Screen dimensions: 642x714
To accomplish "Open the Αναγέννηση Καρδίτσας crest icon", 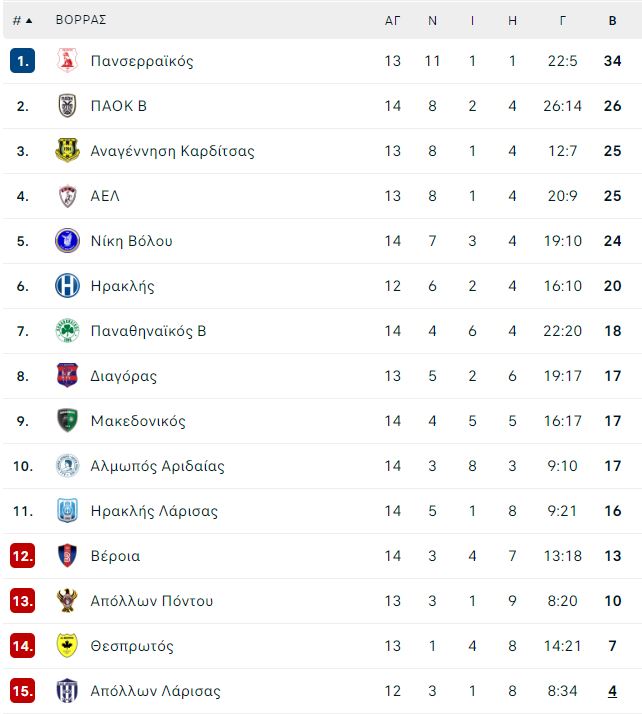I will point(67,151).
